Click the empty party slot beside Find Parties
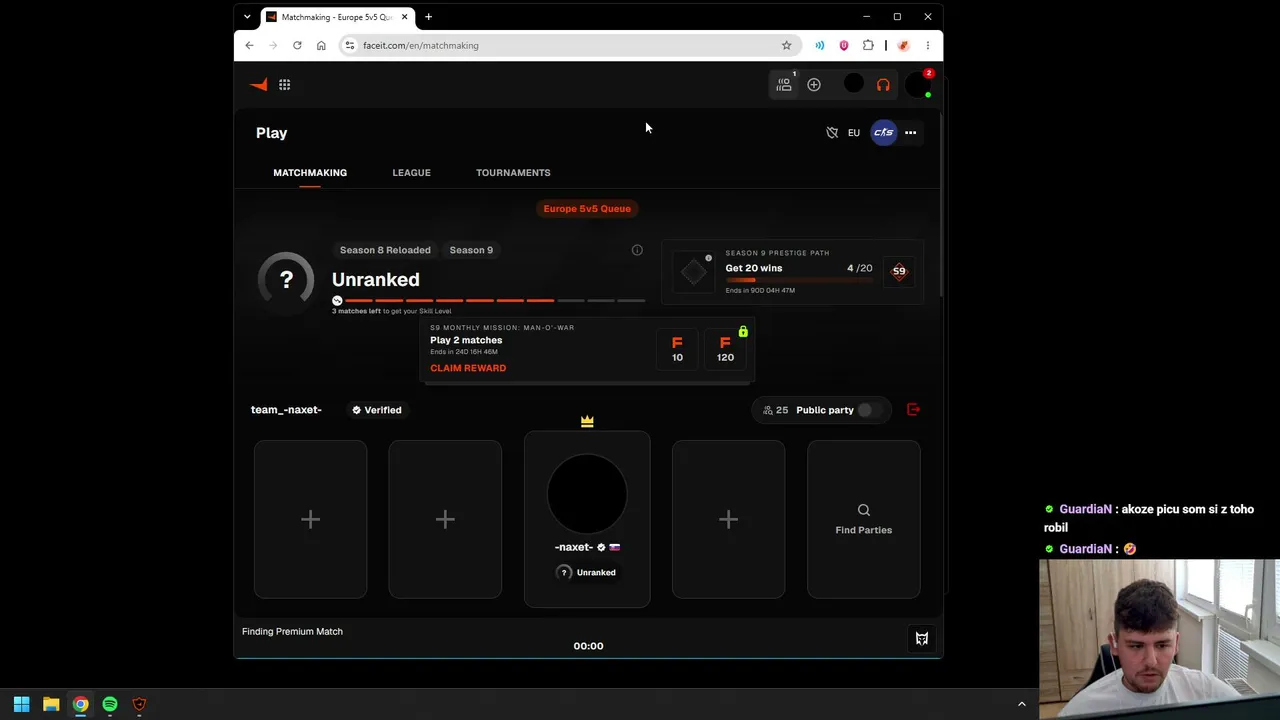Viewport: 1280px width, 720px height. 728,519
